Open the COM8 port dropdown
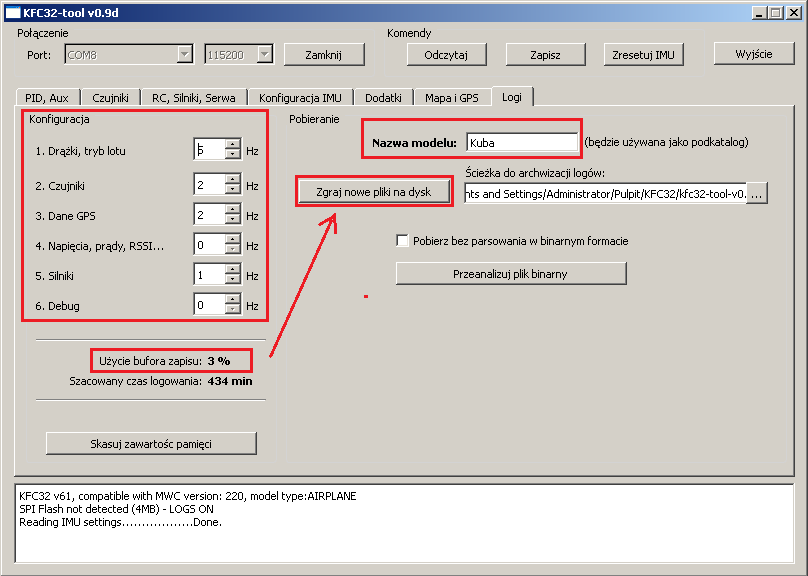Image resolution: width=808 pixels, height=576 pixels. (184, 55)
